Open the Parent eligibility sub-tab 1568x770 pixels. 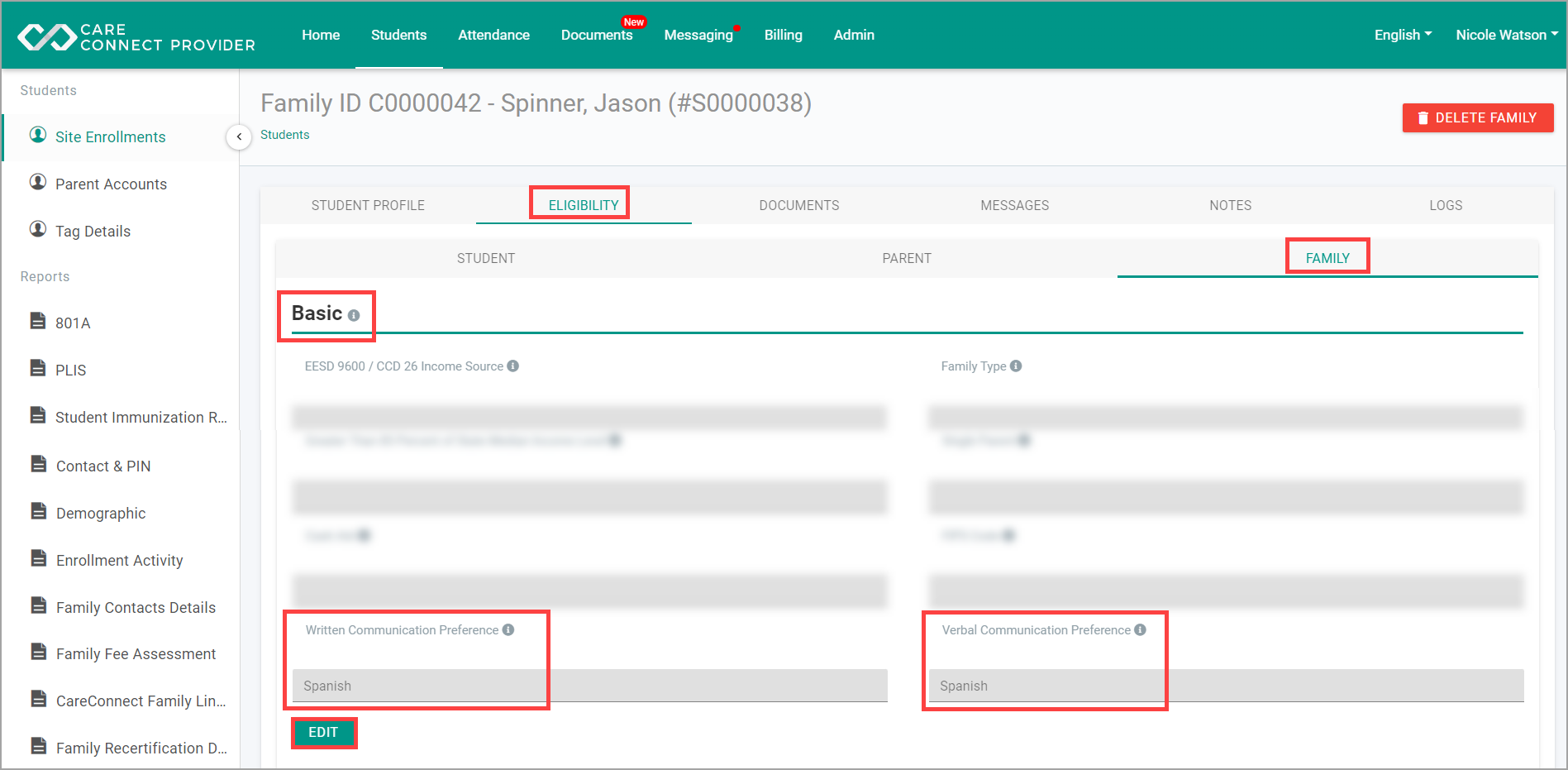tap(907, 257)
